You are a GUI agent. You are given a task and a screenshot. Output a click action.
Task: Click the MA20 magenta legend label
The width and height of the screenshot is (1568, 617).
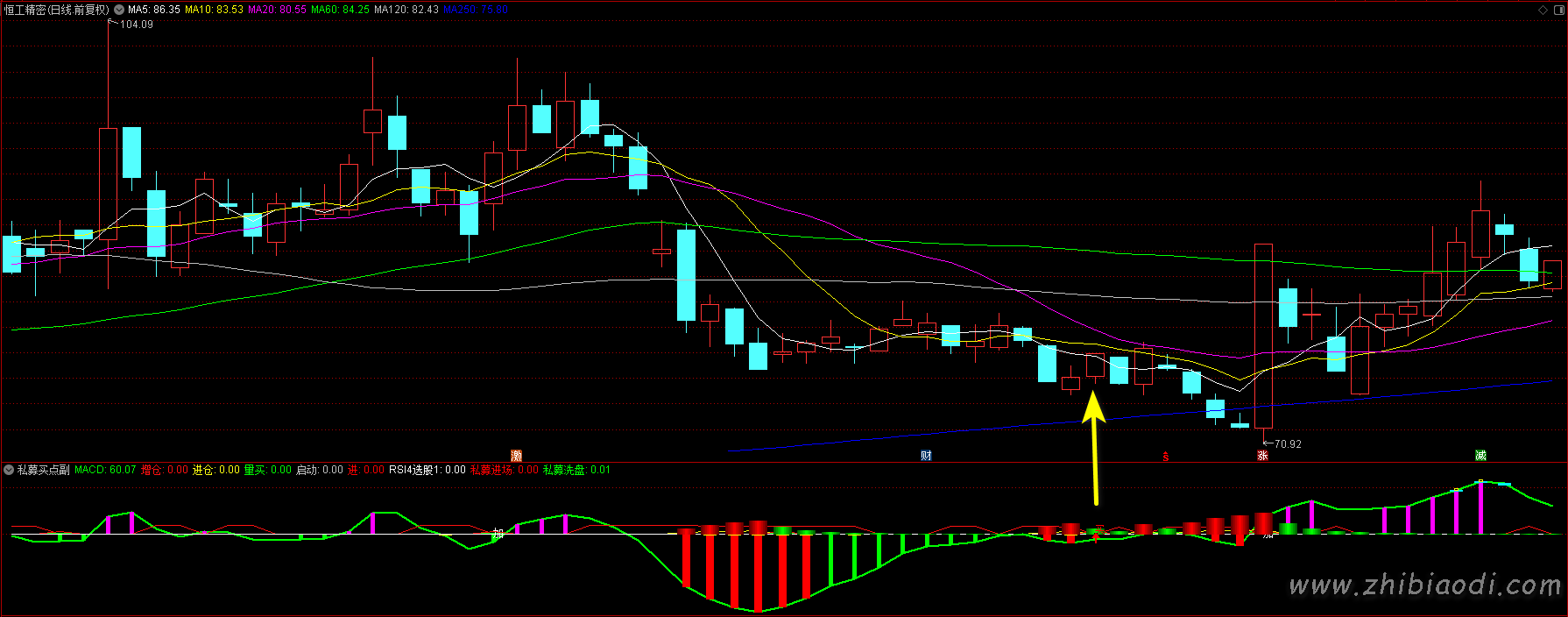pyautogui.click(x=277, y=10)
